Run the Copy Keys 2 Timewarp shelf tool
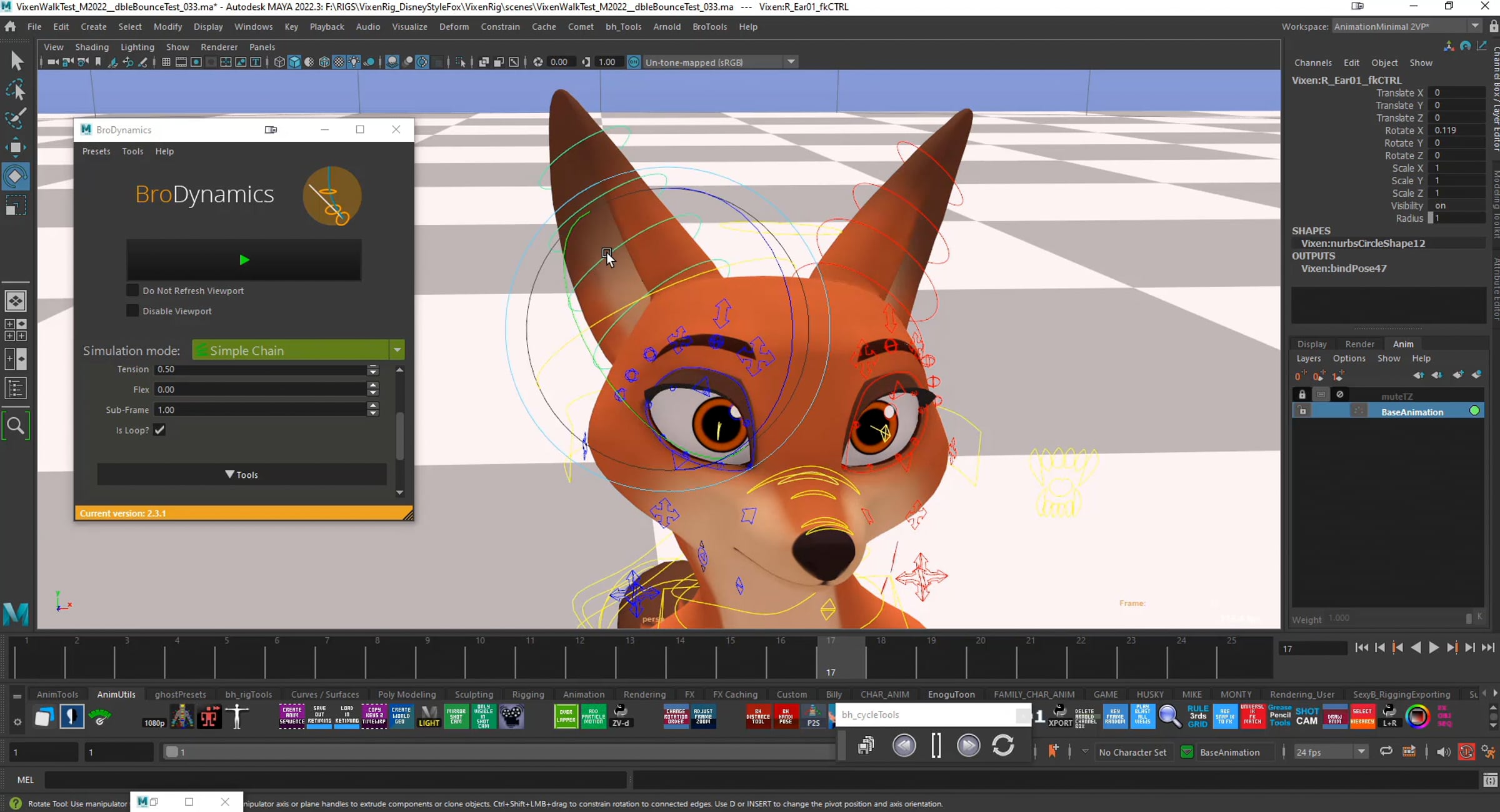The height and width of the screenshot is (812, 1500). (x=374, y=716)
